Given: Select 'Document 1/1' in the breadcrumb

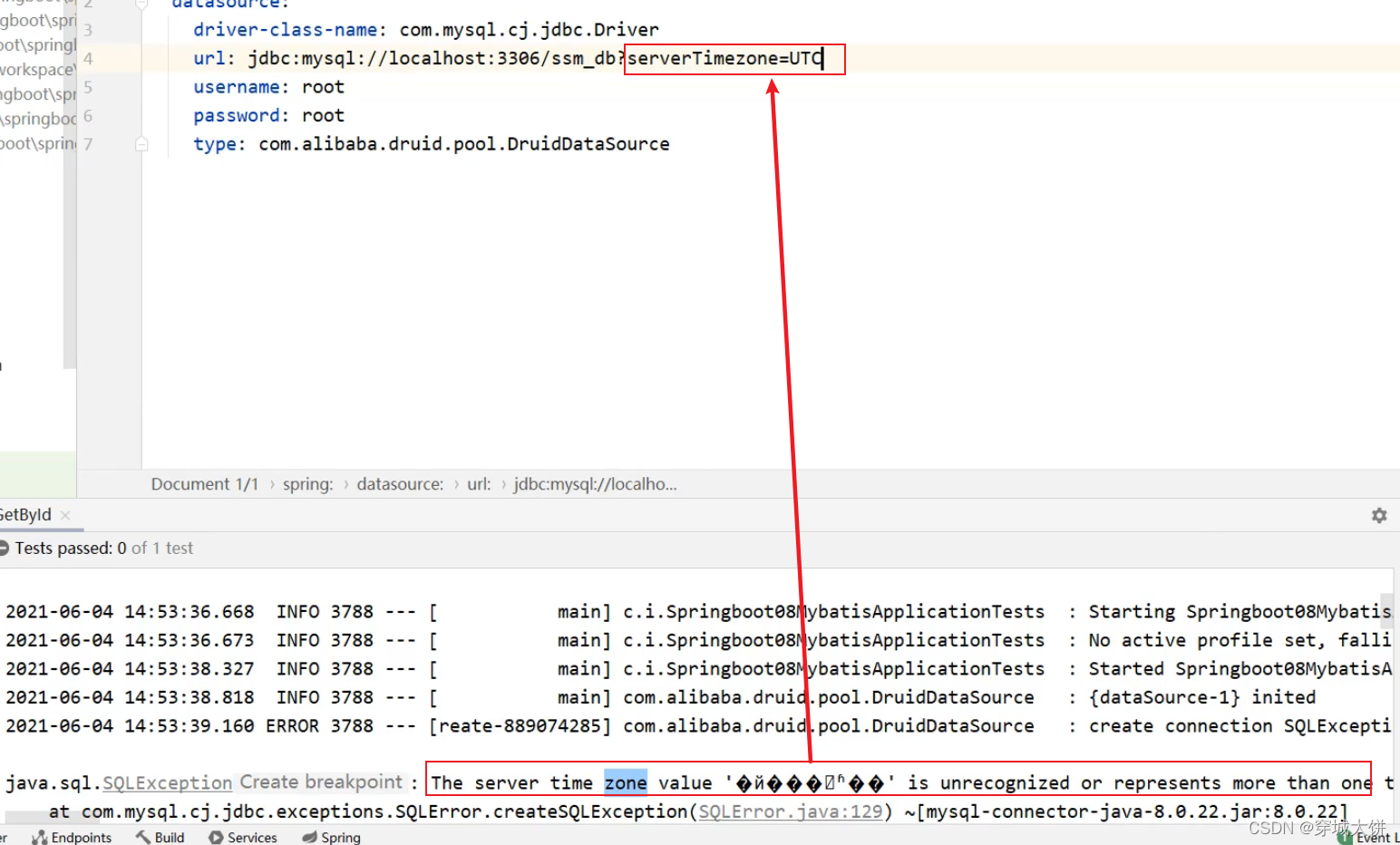Looking at the screenshot, I should pyautogui.click(x=204, y=484).
